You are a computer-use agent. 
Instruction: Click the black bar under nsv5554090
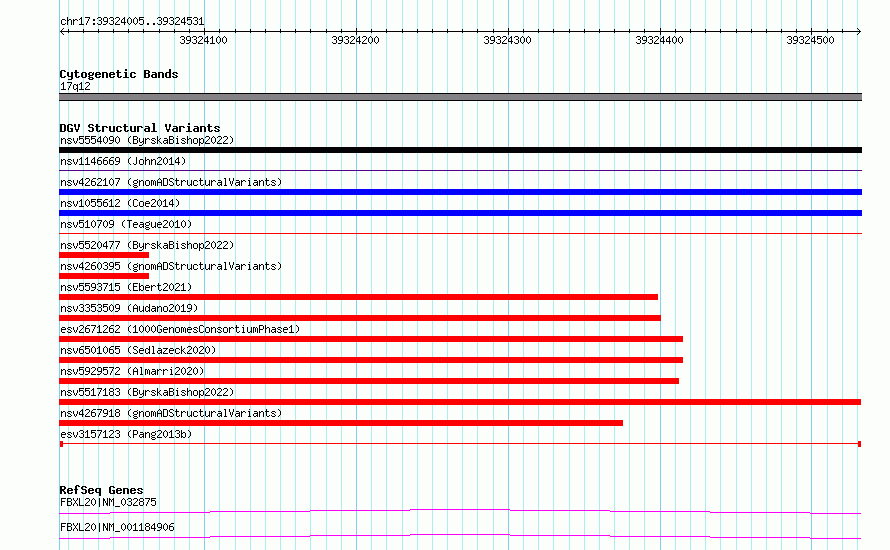tap(460, 150)
